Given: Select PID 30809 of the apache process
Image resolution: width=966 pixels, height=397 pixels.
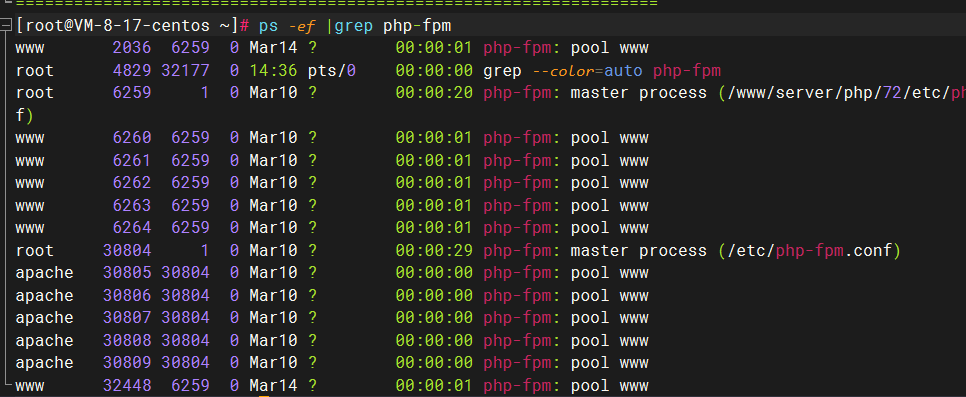Looking at the screenshot, I should (x=127, y=363).
